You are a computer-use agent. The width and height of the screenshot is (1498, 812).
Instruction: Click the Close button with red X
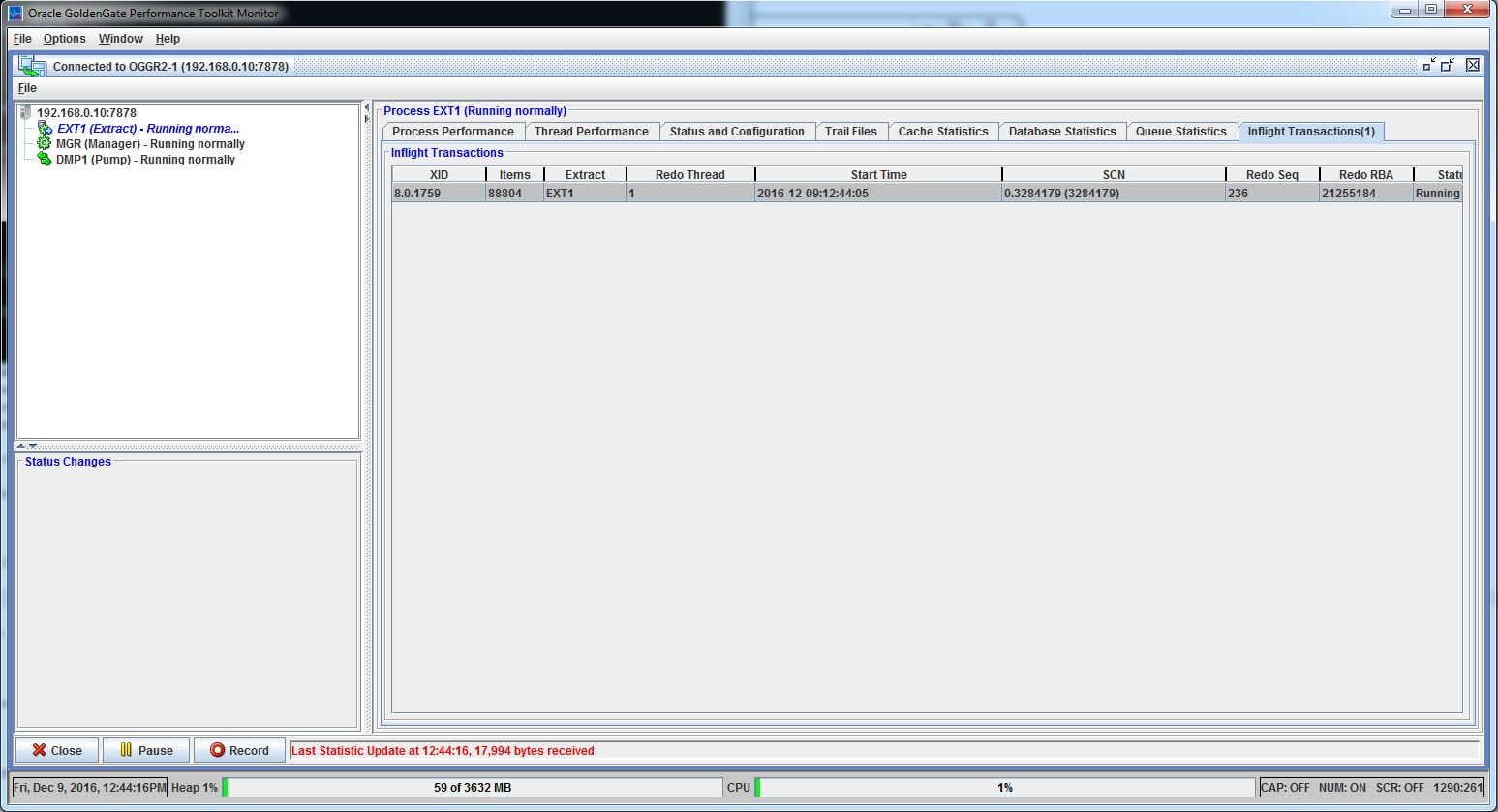pos(57,750)
